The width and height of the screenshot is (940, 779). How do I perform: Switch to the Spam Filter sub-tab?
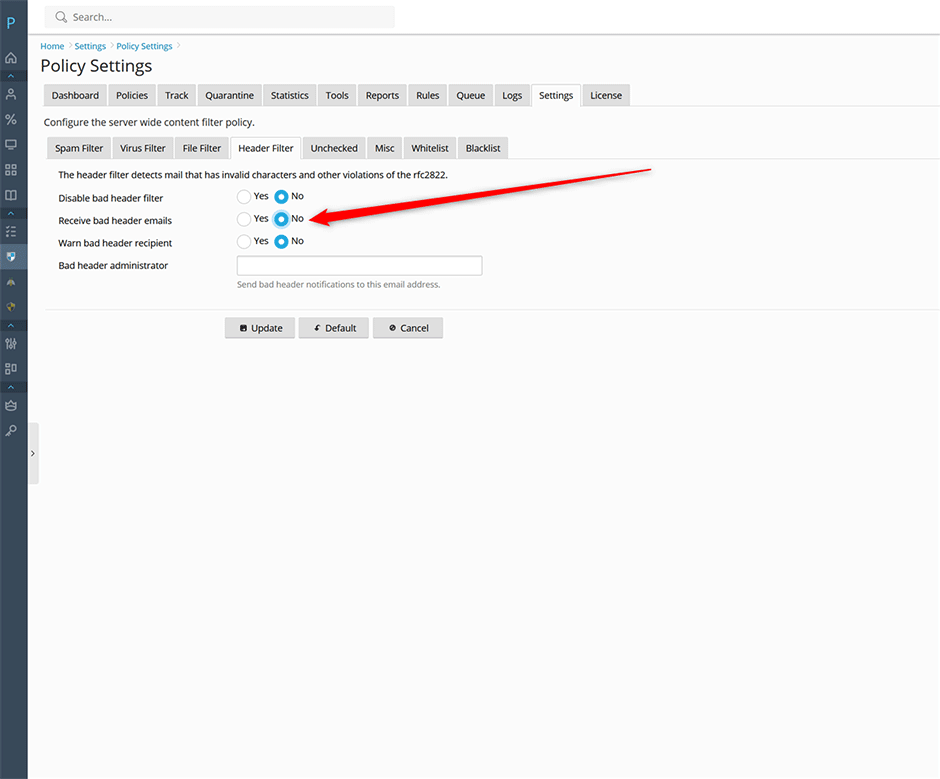(79, 148)
